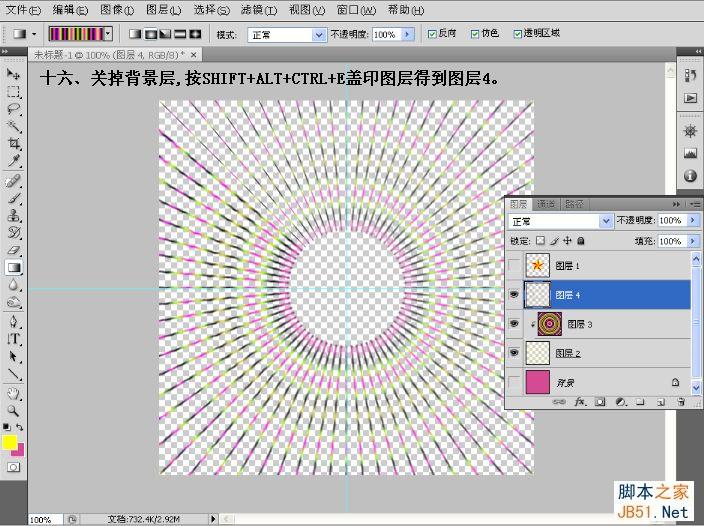Open status bar info arrow
Screen dimensions: 704x526
pyautogui.click(x=213, y=519)
